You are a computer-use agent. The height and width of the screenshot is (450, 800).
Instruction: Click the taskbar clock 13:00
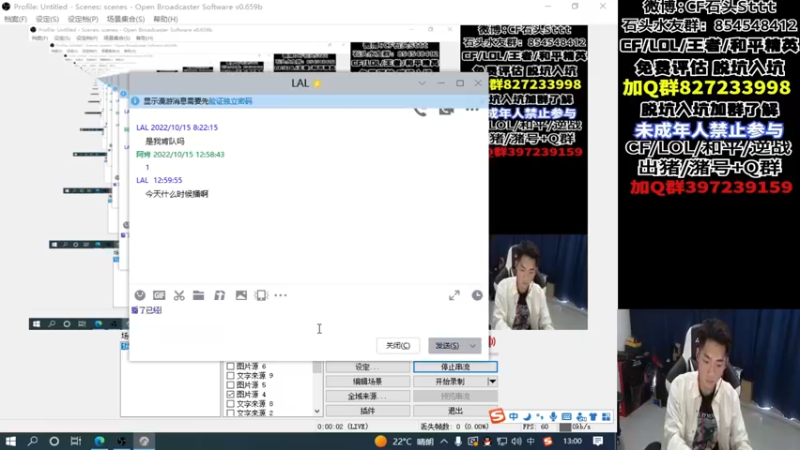tap(572, 441)
